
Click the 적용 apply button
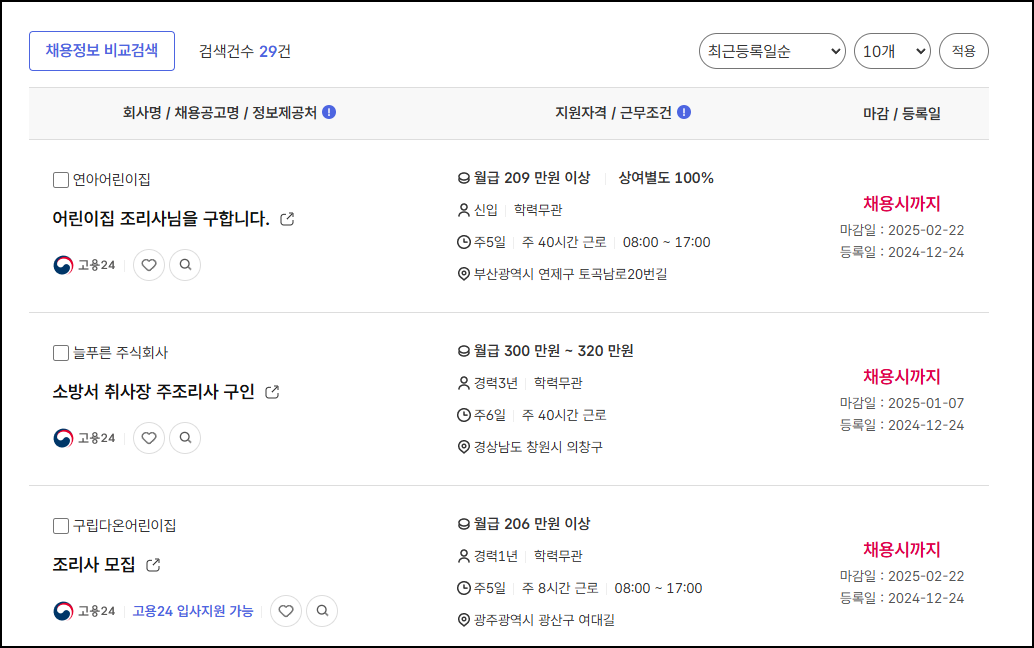[x=963, y=50]
